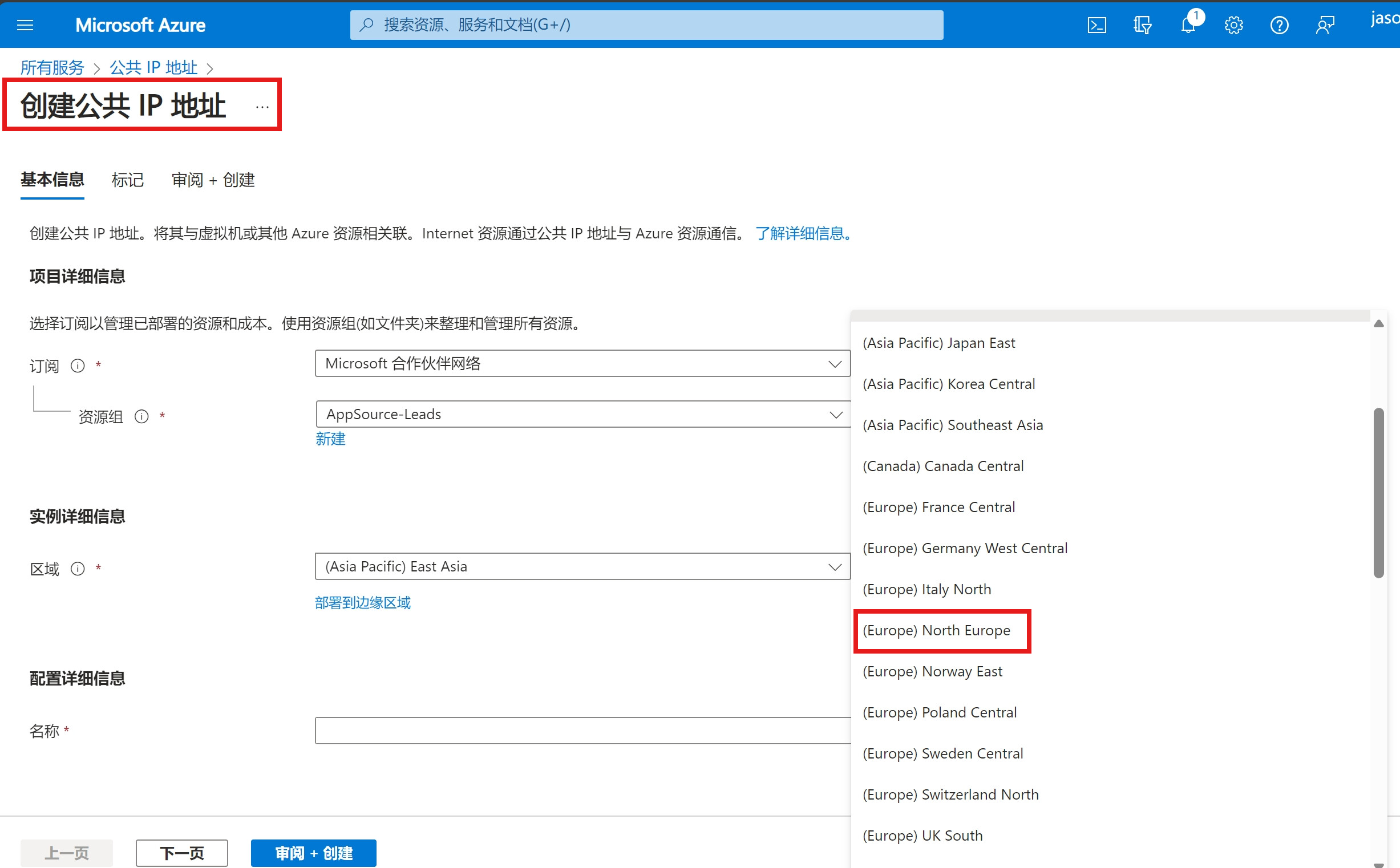Image resolution: width=1400 pixels, height=868 pixels.
Task: Switch to the 标记 tab
Action: coord(127,180)
